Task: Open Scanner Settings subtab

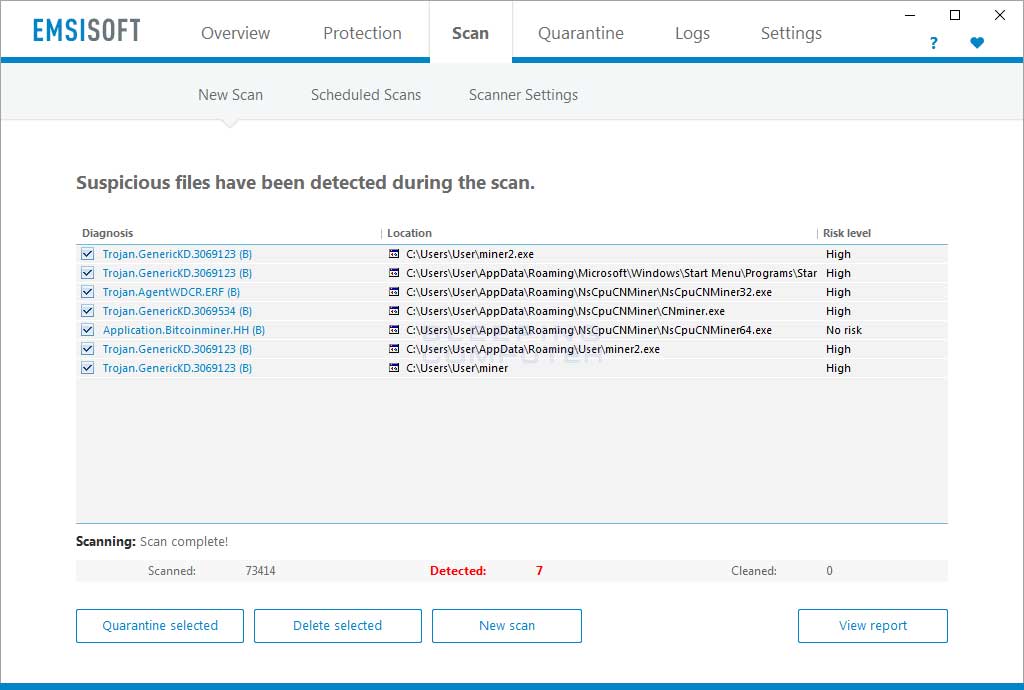Action: tap(523, 95)
